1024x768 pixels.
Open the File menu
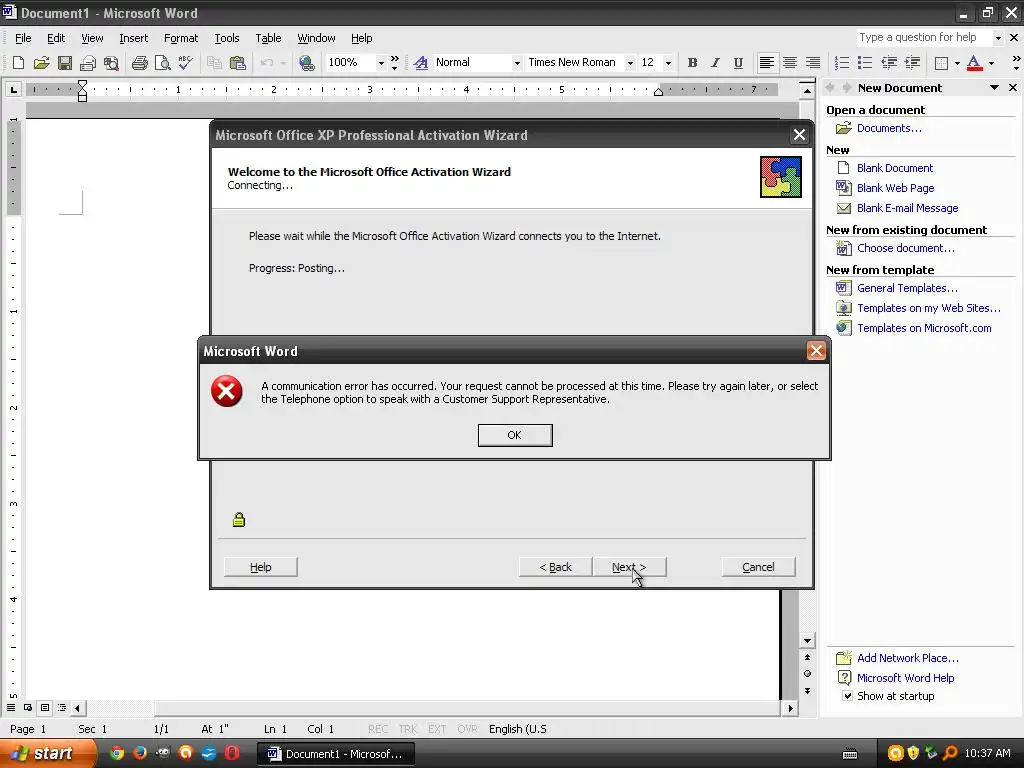click(x=23, y=38)
